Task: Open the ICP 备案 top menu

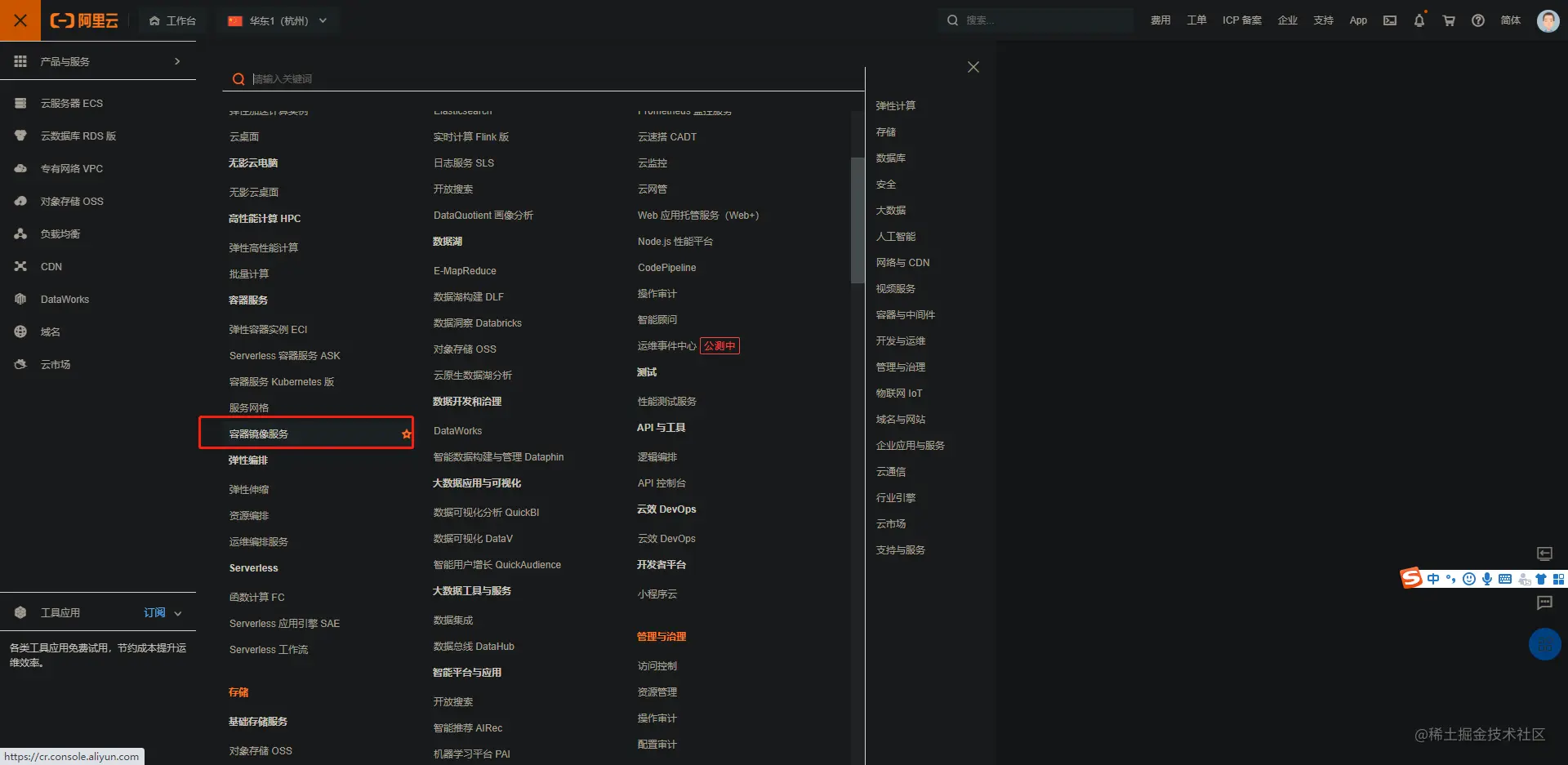Action: click(x=1242, y=20)
